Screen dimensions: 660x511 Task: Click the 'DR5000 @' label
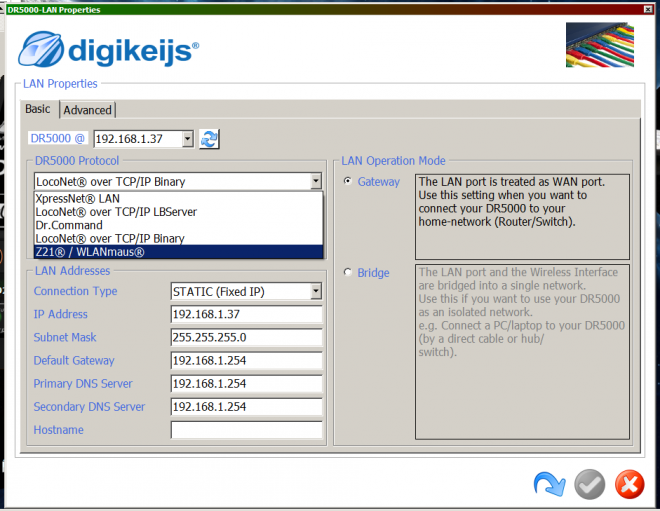[x=58, y=138]
